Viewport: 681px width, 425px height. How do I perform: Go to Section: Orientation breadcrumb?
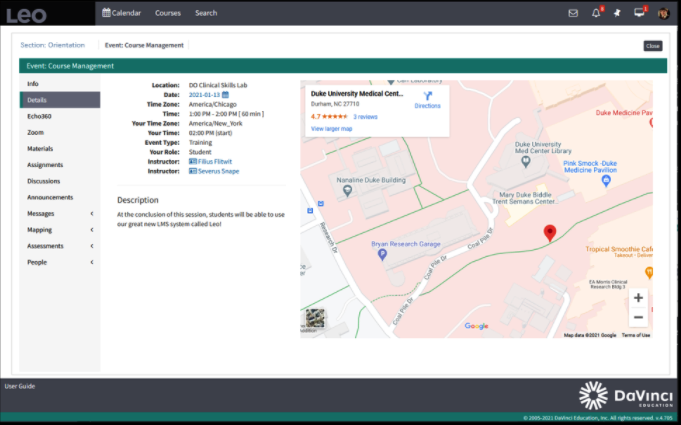pyautogui.click(x=53, y=45)
